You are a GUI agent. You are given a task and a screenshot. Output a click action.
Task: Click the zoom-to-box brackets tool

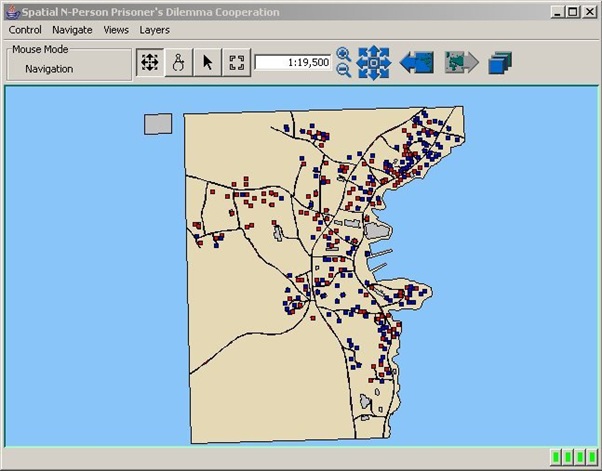tap(236, 62)
